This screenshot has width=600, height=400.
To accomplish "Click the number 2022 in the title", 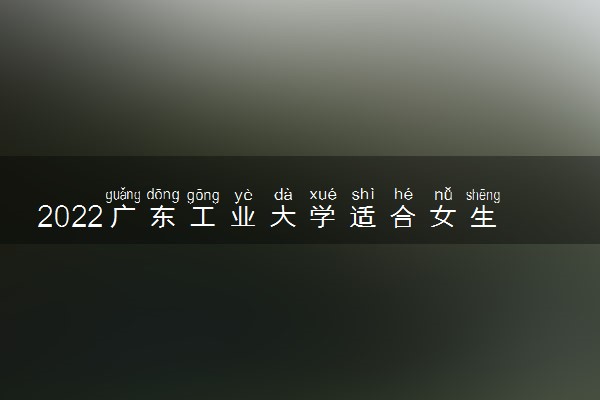I will click(x=70, y=217).
